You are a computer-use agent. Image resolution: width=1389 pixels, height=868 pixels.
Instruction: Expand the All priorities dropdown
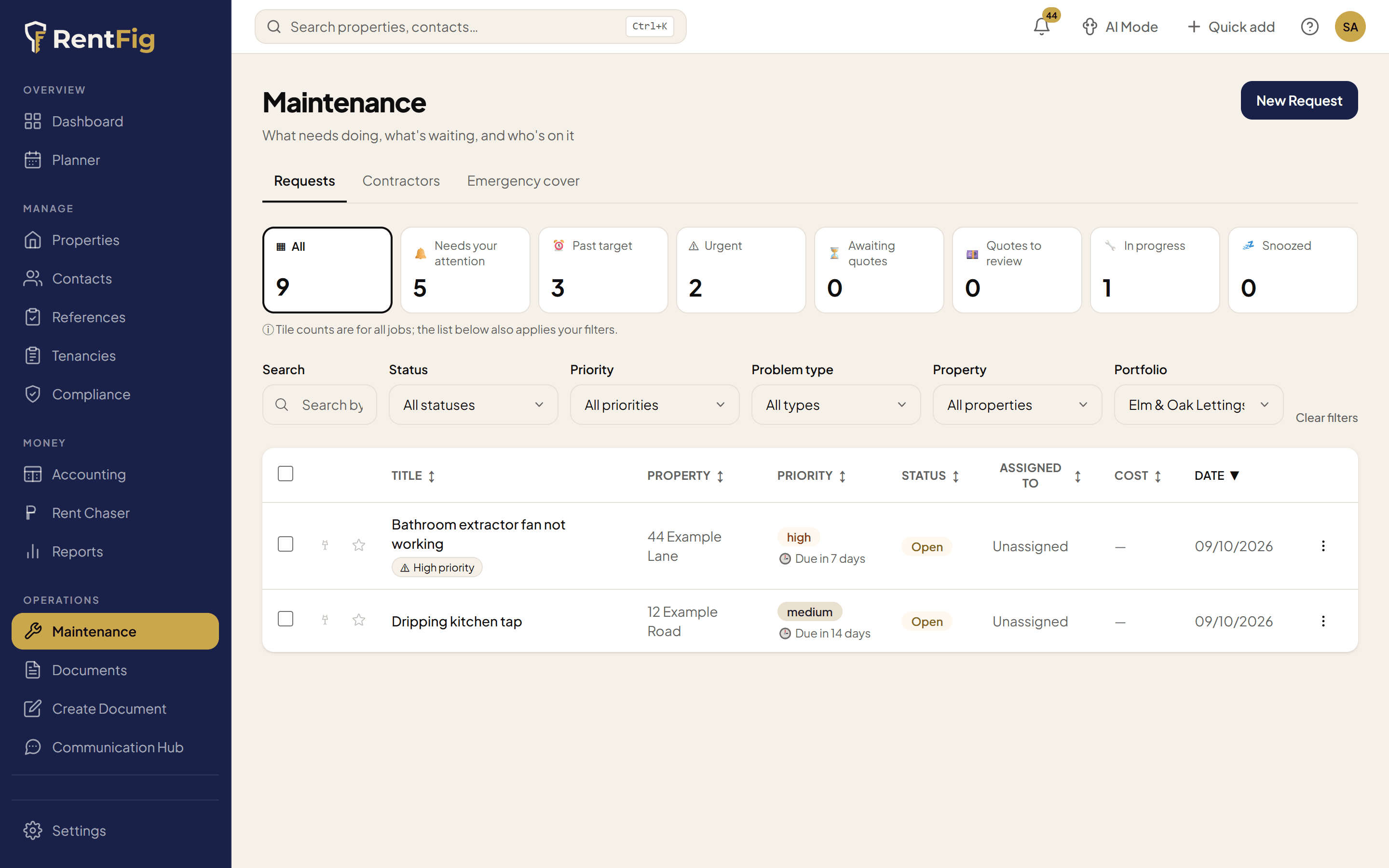[x=654, y=405]
